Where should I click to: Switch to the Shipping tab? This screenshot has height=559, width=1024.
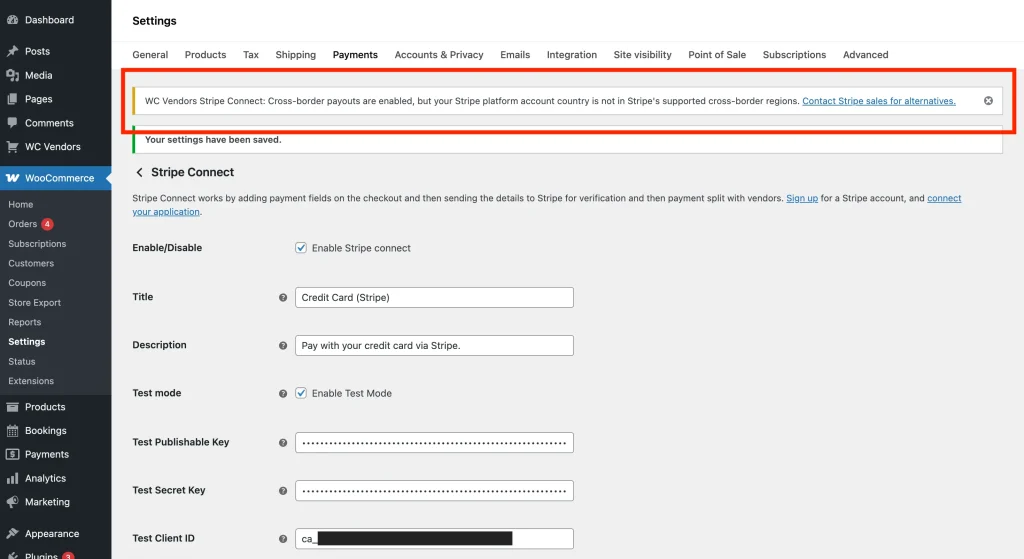[296, 55]
